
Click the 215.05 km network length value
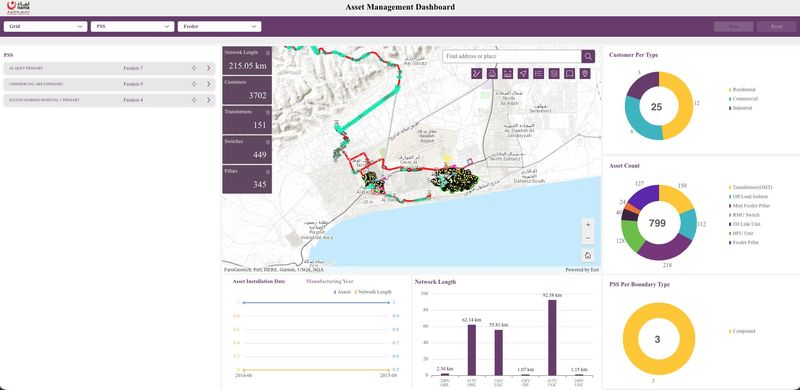pos(247,65)
